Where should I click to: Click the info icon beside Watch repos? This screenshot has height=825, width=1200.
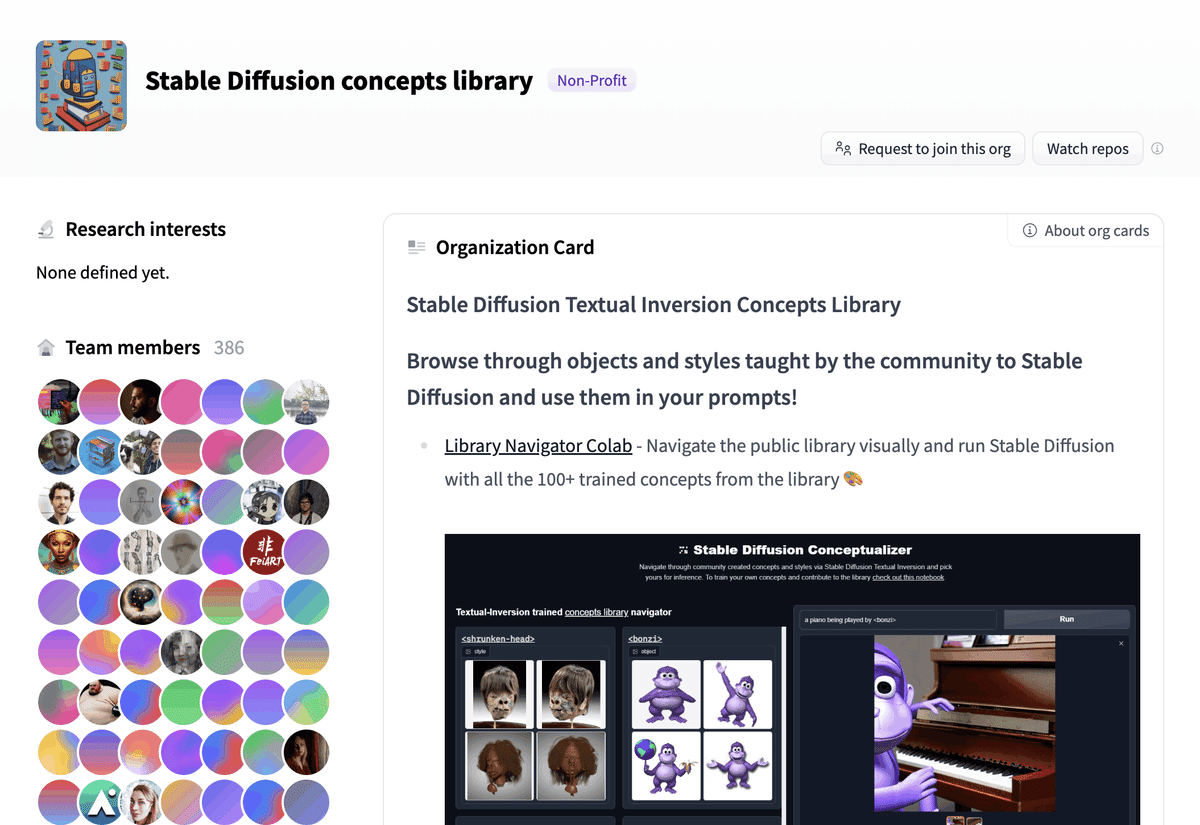(x=1157, y=148)
